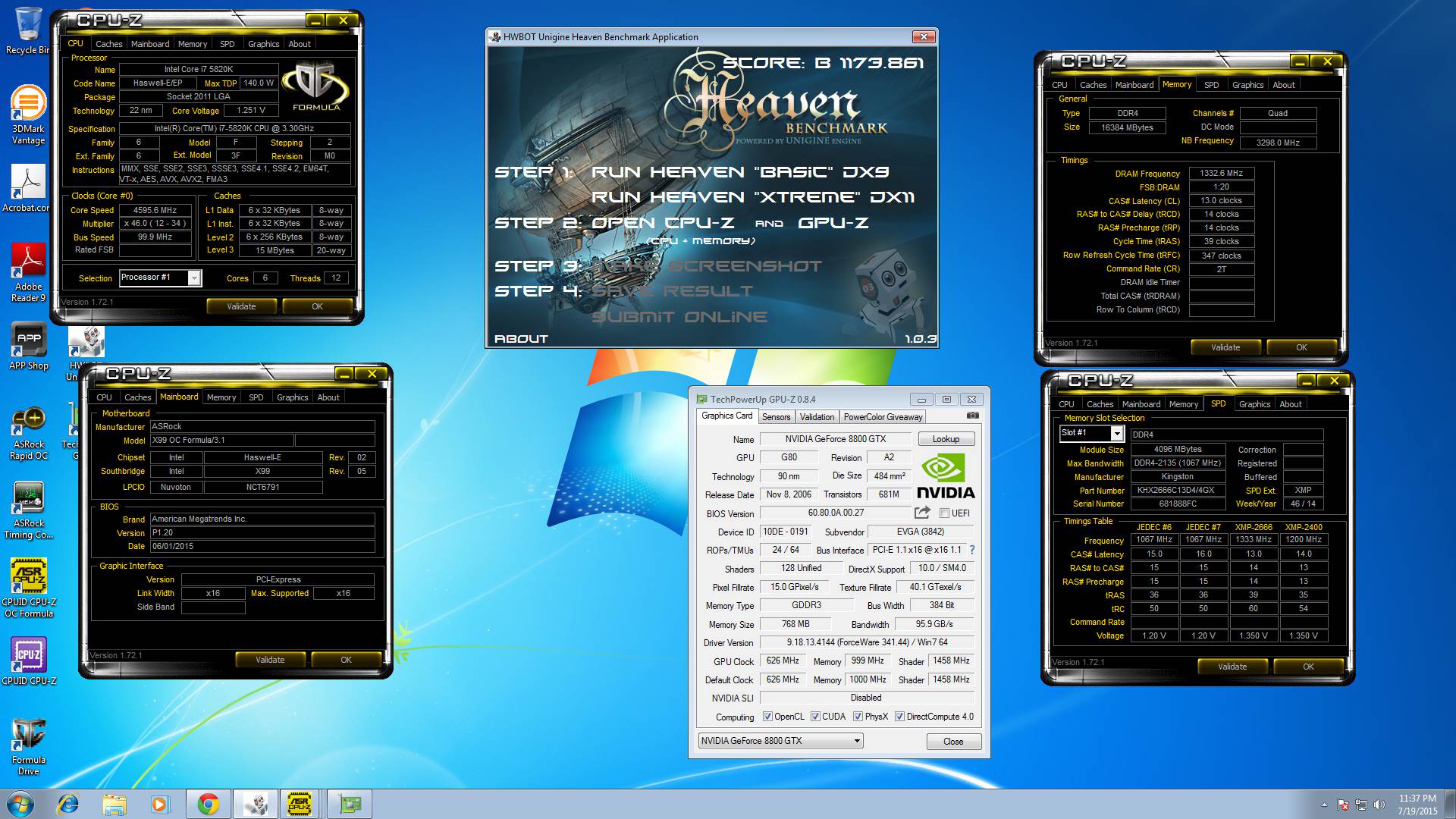Switch to PowerColor Giveaway tab
The image size is (1456, 819).
883,417
